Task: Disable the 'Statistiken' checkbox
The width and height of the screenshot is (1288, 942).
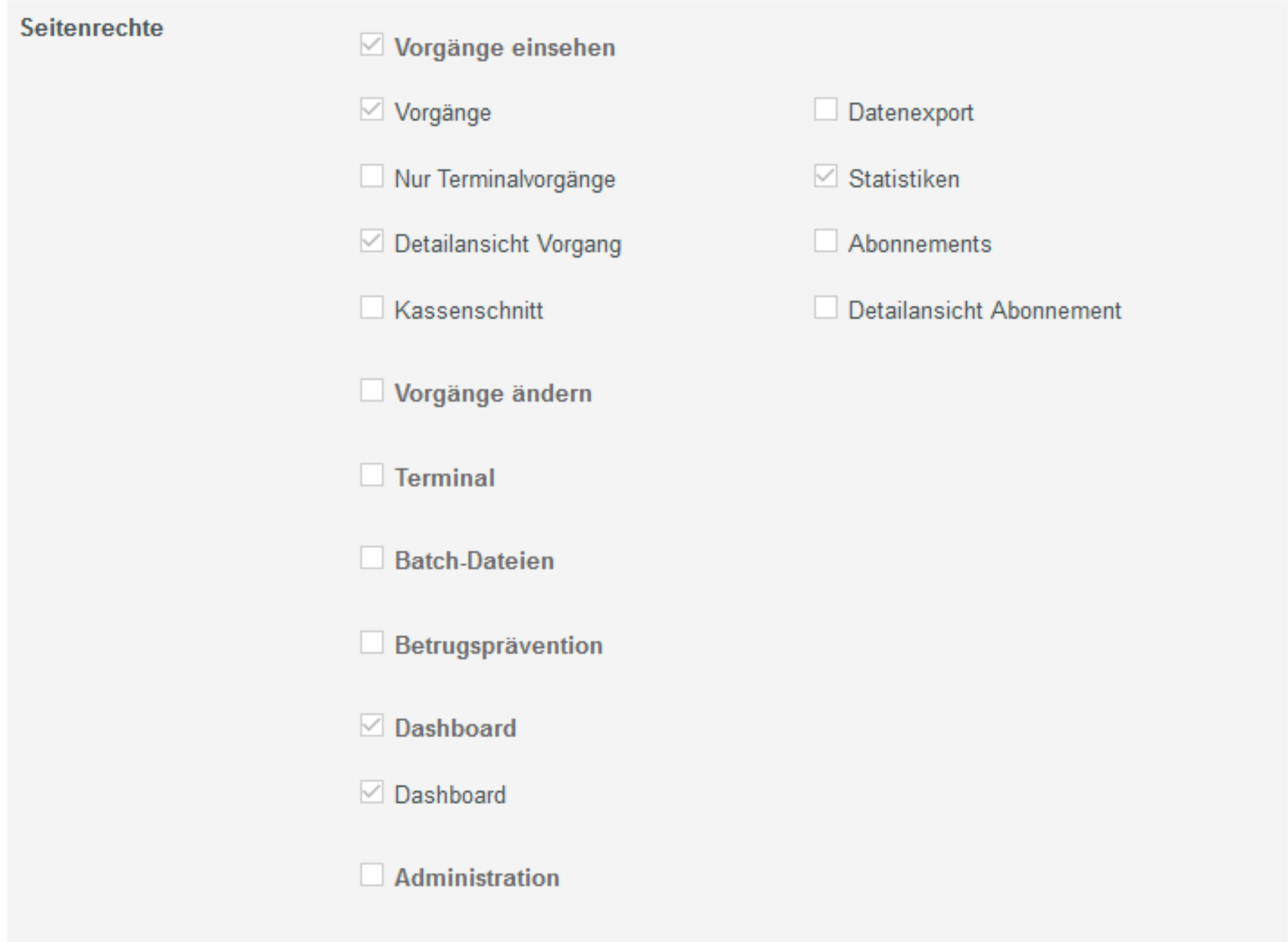Action: [x=825, y=176]
